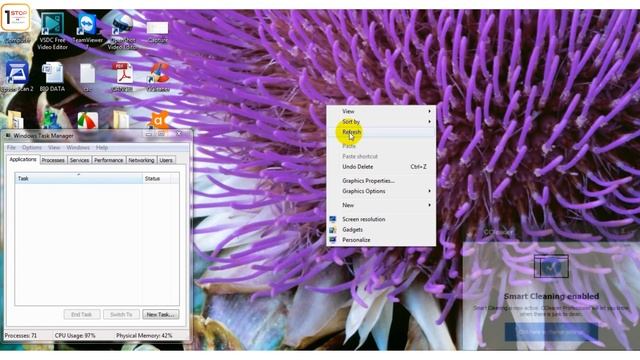Open the Epson Scan 2 shortcut
640x360 pixels.
[17, 77]
